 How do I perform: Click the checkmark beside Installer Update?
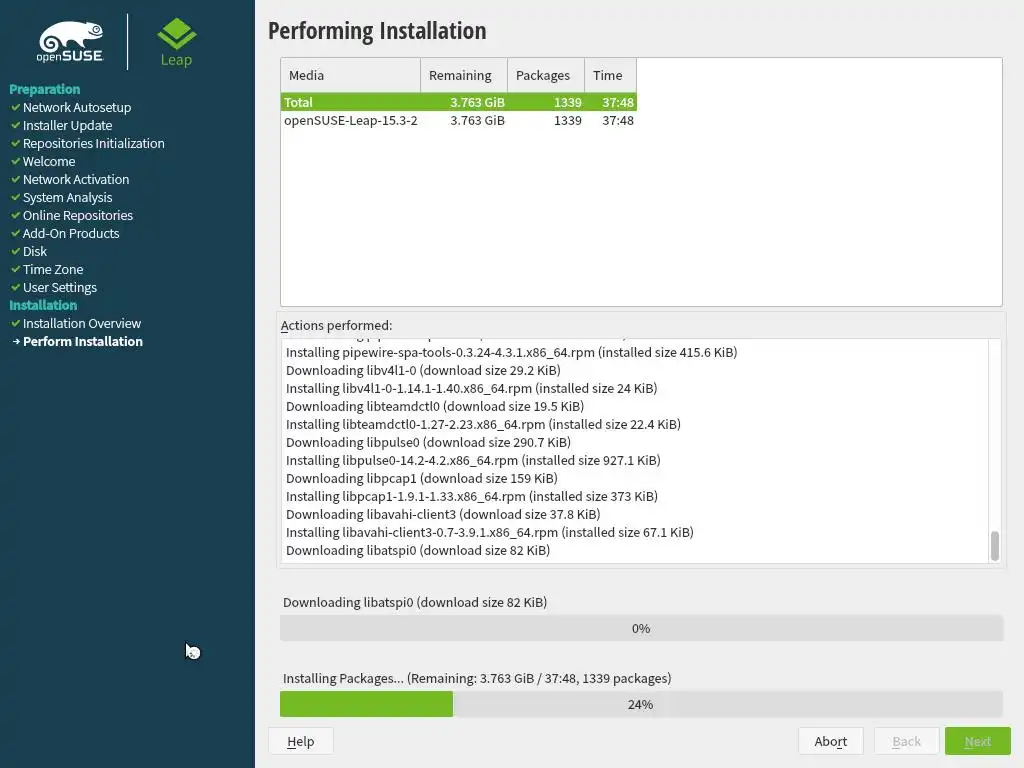16,125
